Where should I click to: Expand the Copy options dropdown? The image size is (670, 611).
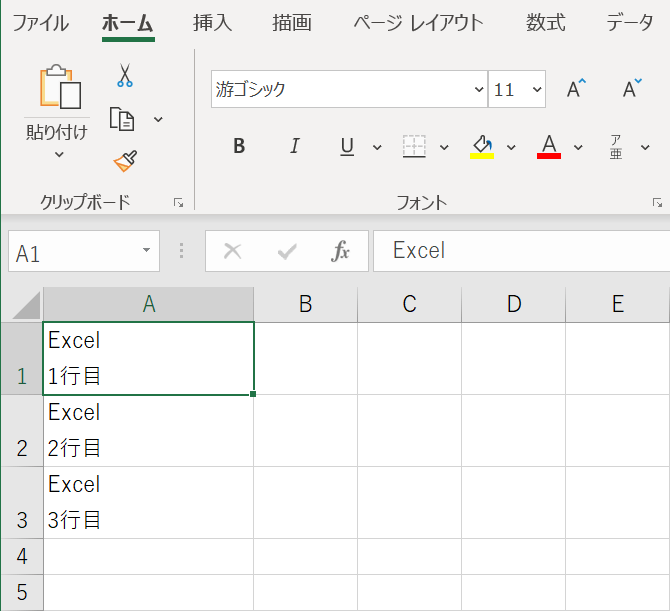click(158, 119)
